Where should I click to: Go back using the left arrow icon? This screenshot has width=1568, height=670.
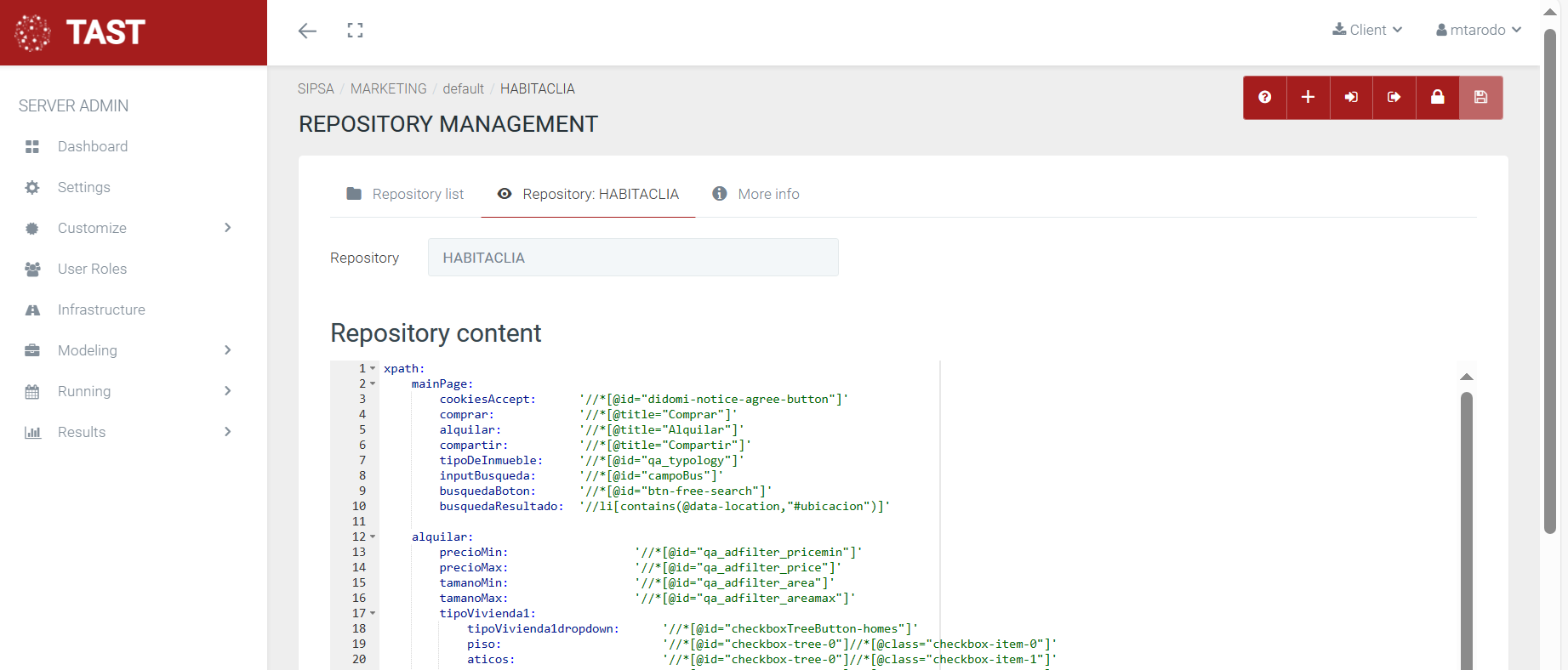pyautogui.click(x=307, y=31)
